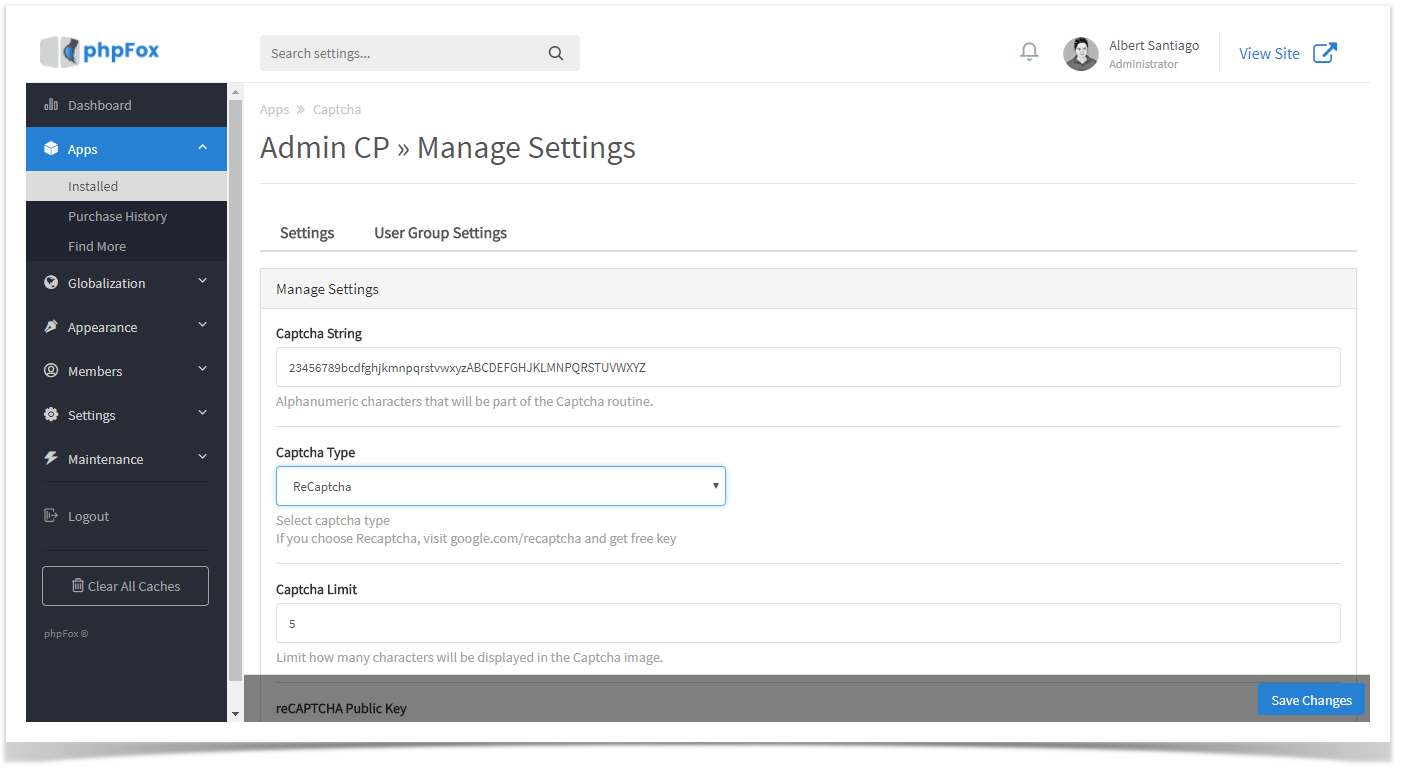Click the Albert Santiago username text
1404x771 pixels.
pos(1154,45)
